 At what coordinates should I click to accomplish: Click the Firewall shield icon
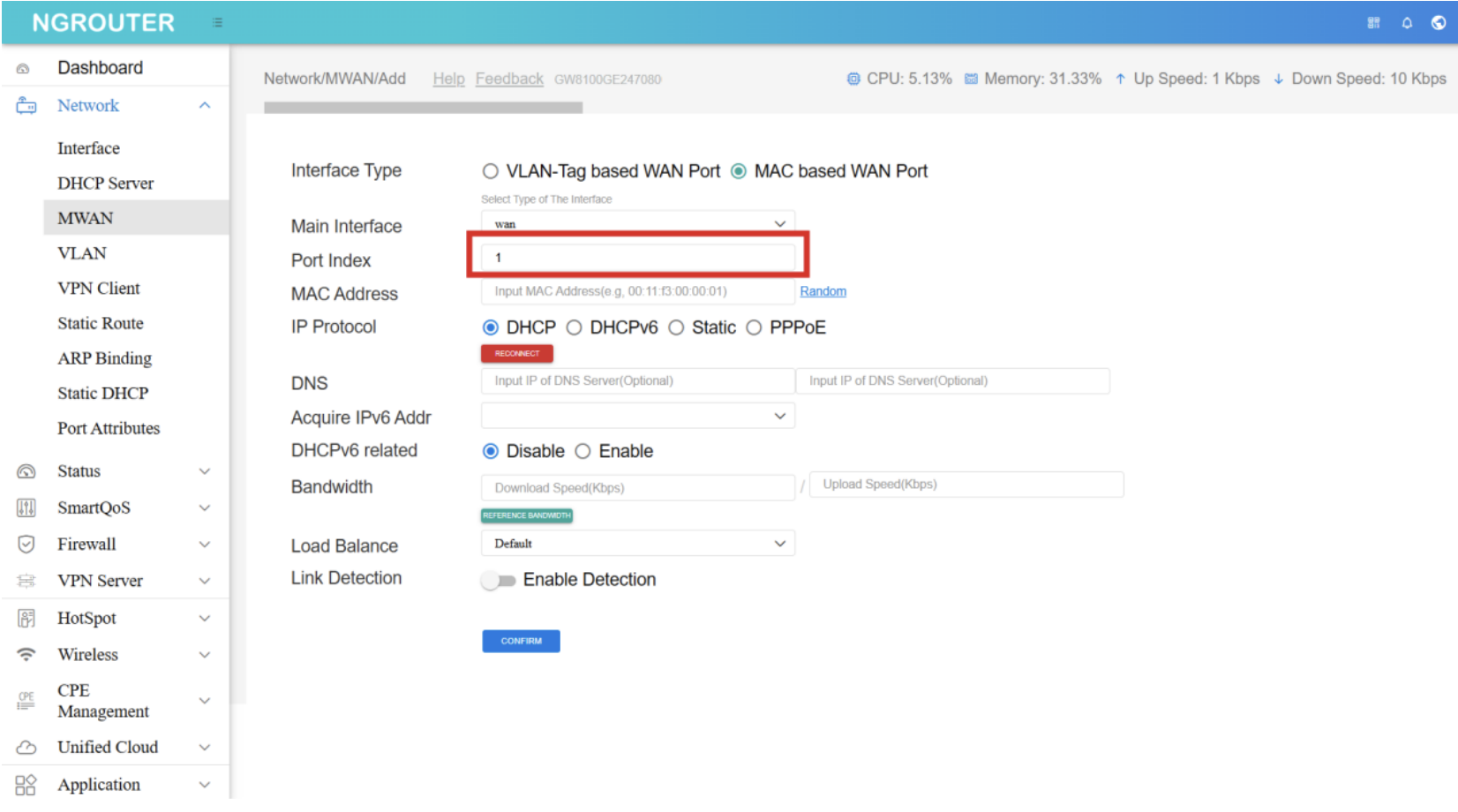point(26,545)
